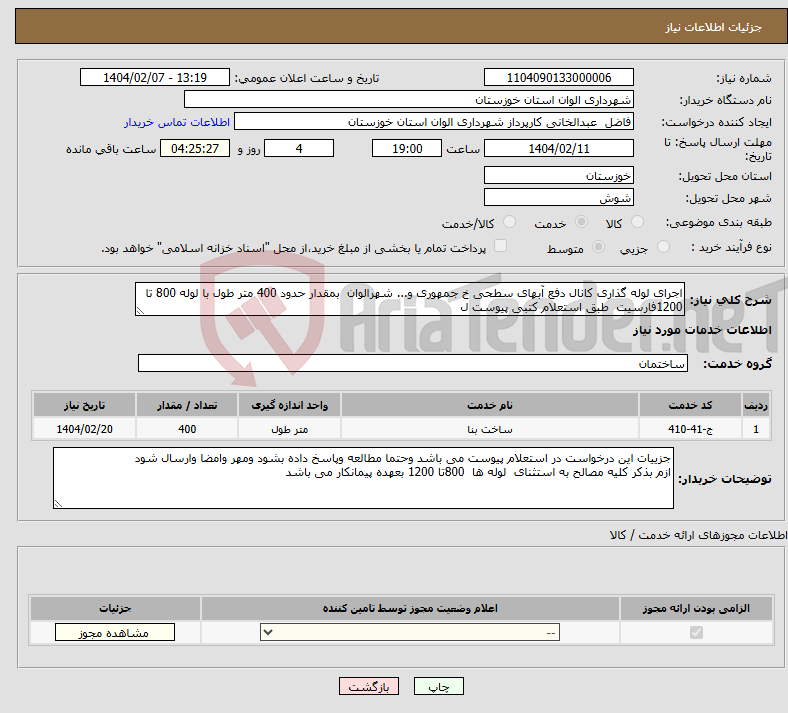The height and width of the screenshot is (713, 788).
Task: Select the کالا/خدمت radio option
Action: [510, 222]
